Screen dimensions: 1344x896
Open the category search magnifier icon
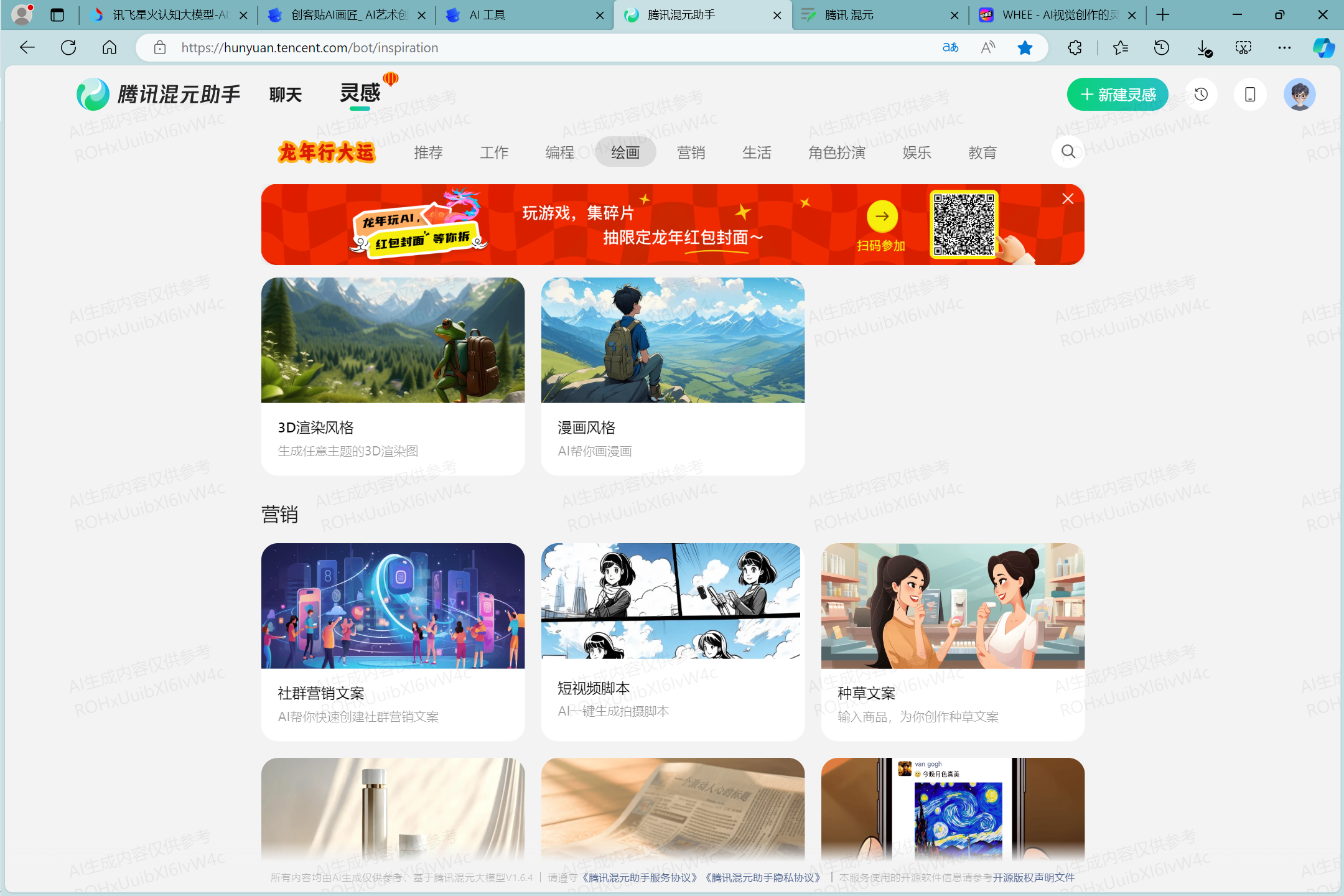[x=1068, y=152]
